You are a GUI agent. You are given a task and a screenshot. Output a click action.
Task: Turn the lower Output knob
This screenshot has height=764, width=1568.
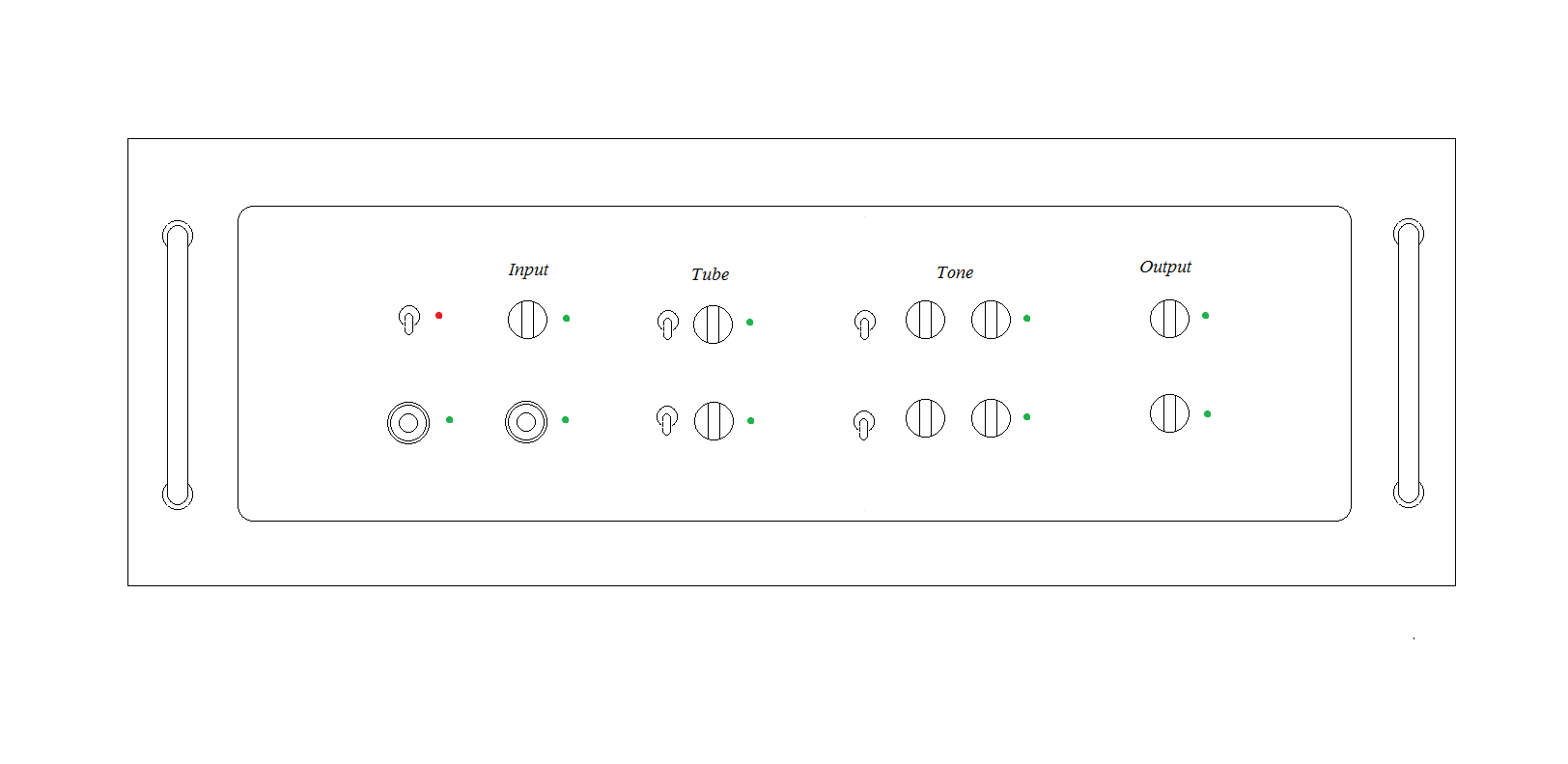(1169, 412)
